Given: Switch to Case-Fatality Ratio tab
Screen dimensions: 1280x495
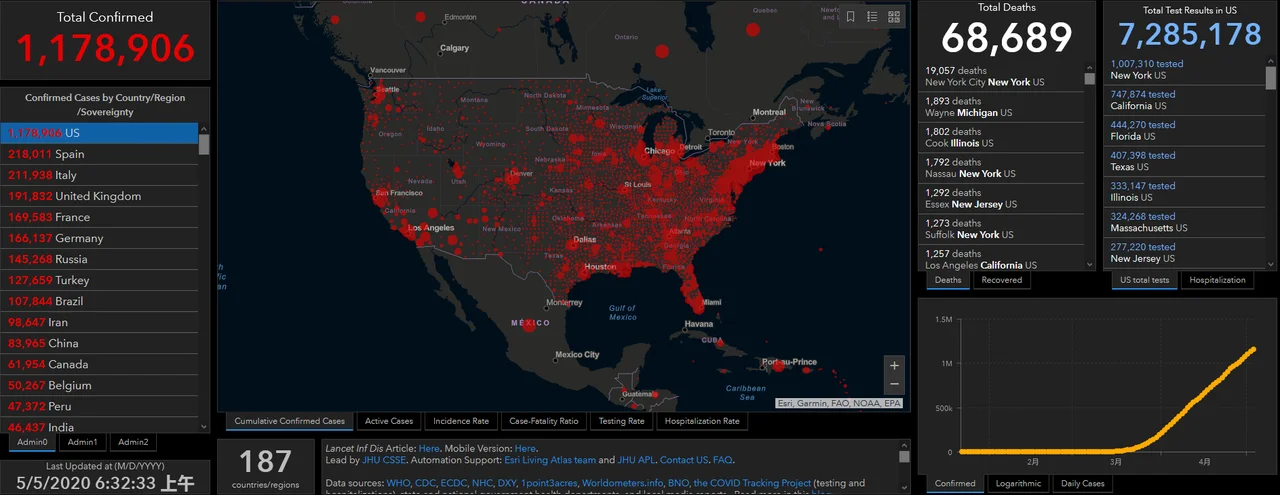Looking at the screenshot, I should tap(544, 421).
